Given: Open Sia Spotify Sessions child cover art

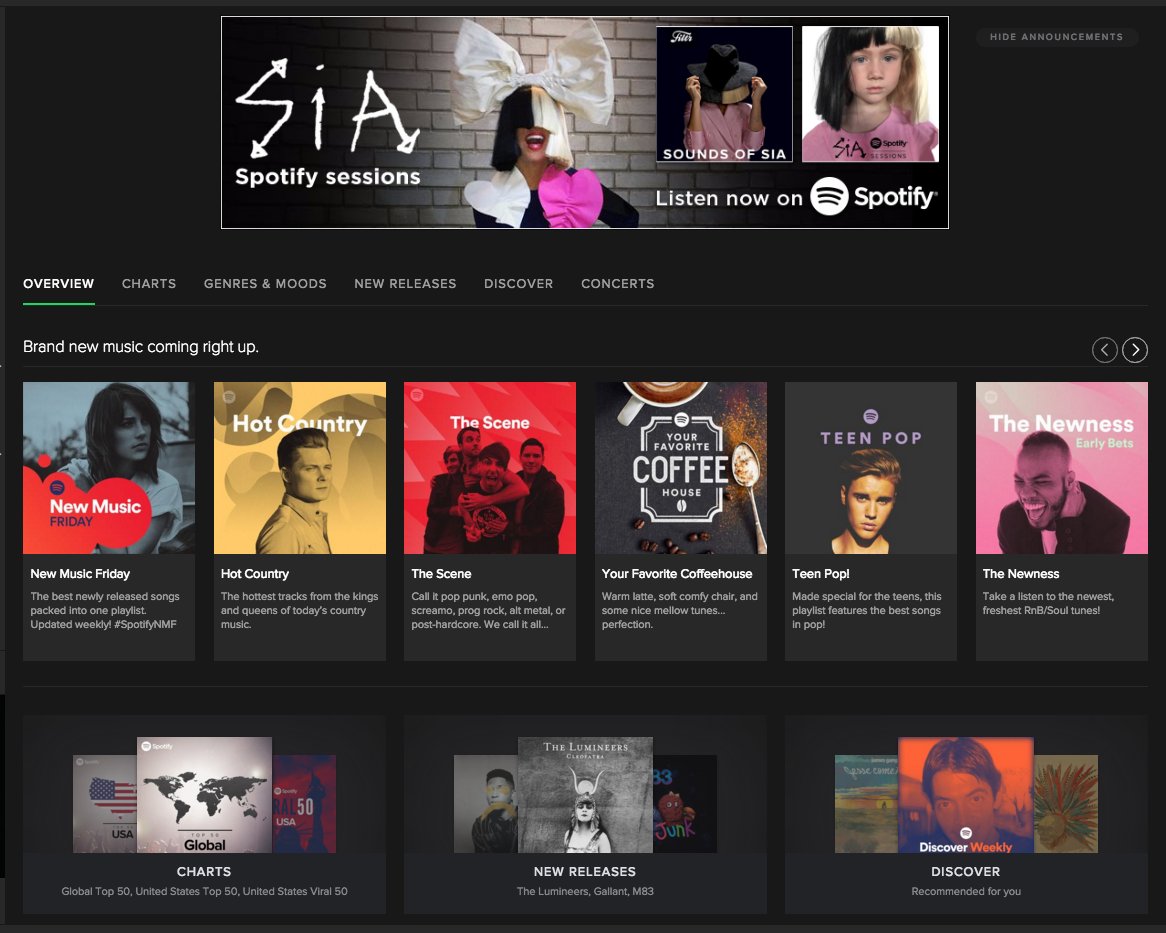Looking at the screenshot, I should pyautogui.click(x=870, y=94).
